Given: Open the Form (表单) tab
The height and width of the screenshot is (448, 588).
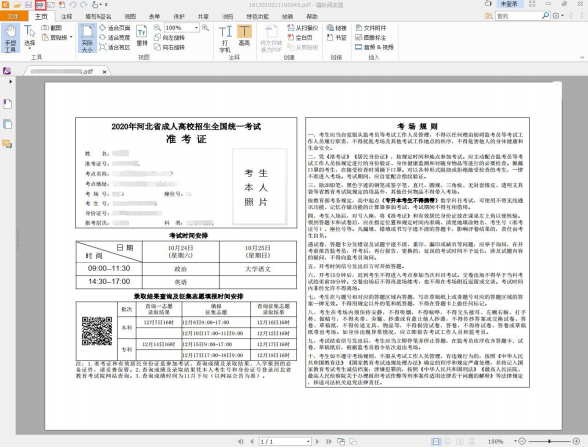Looking at the screenshot, I should (x=154, y=16).
